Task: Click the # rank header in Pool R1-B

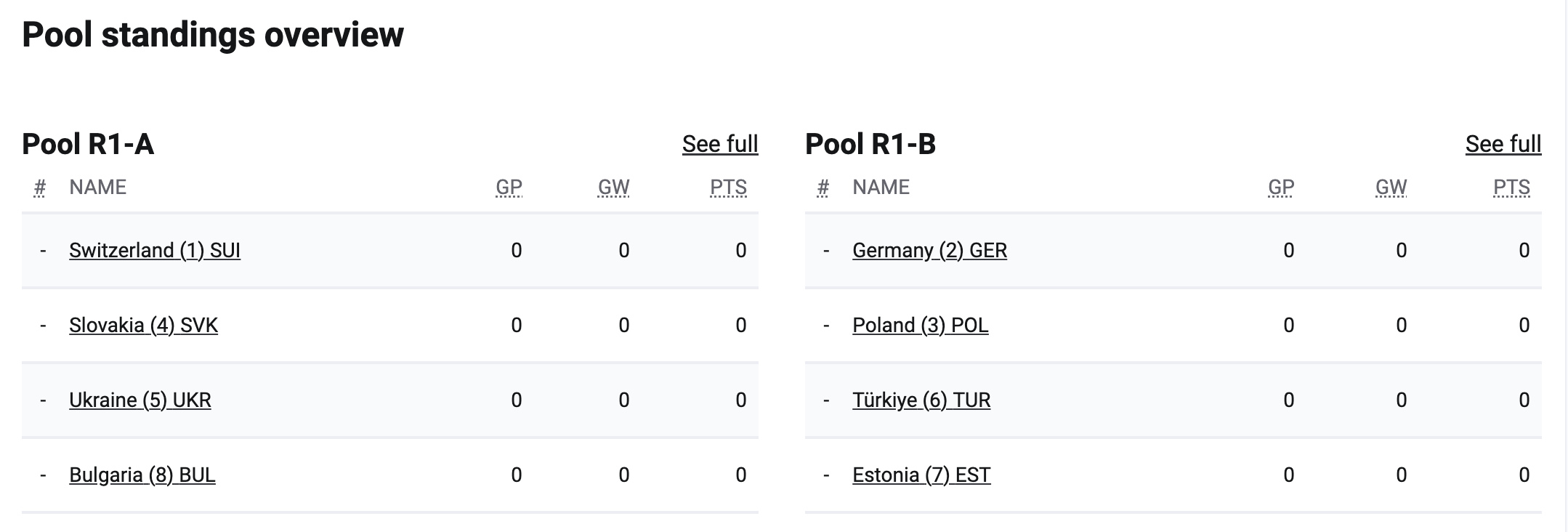Action: [823, 188]
